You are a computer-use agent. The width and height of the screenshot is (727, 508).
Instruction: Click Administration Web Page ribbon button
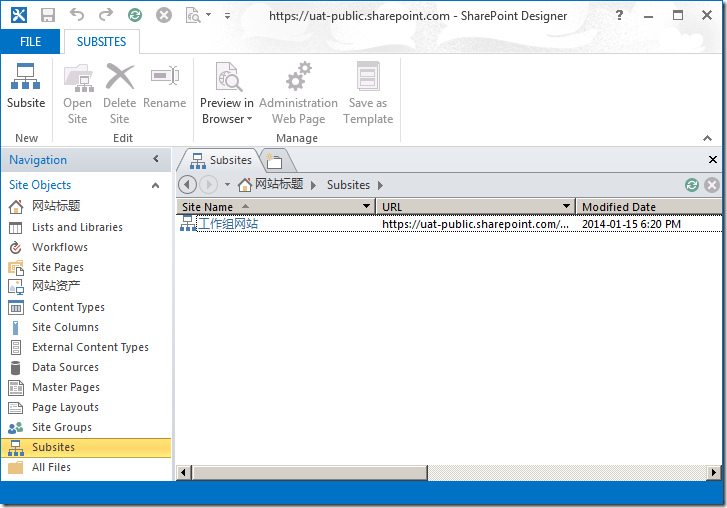click(298, 94)
